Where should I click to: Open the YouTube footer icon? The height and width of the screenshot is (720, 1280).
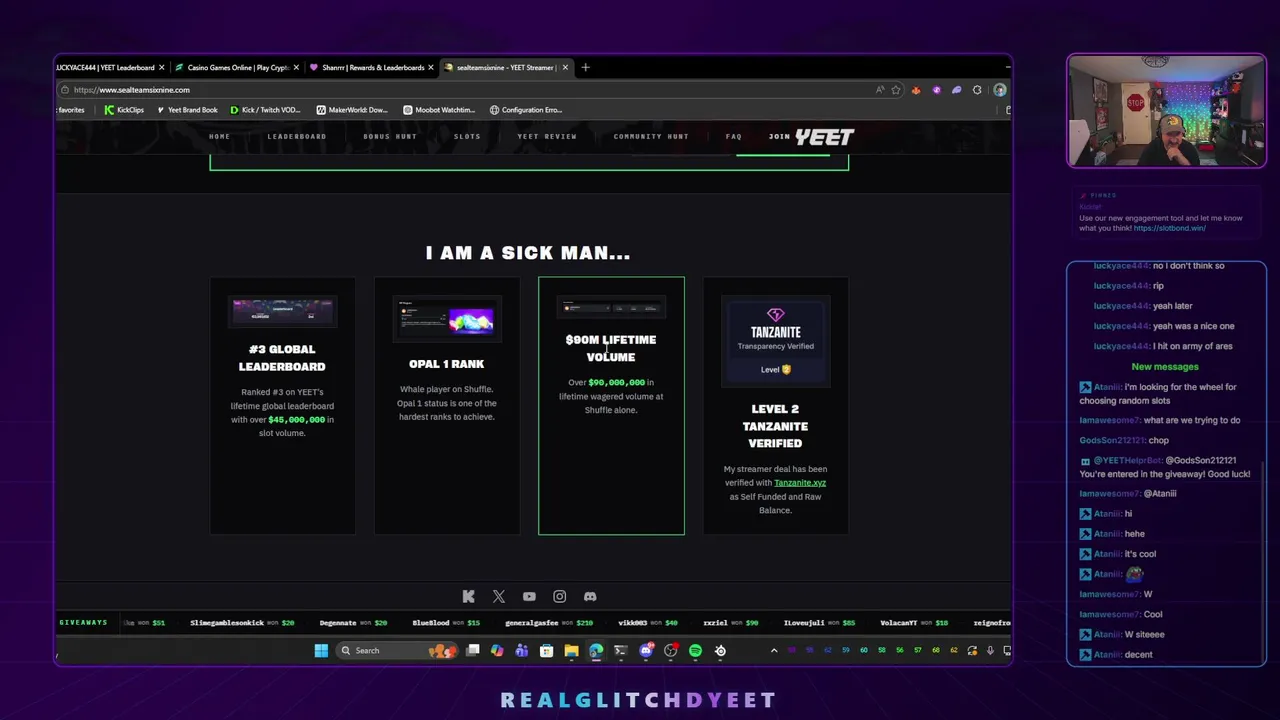[x=529, y=596]
